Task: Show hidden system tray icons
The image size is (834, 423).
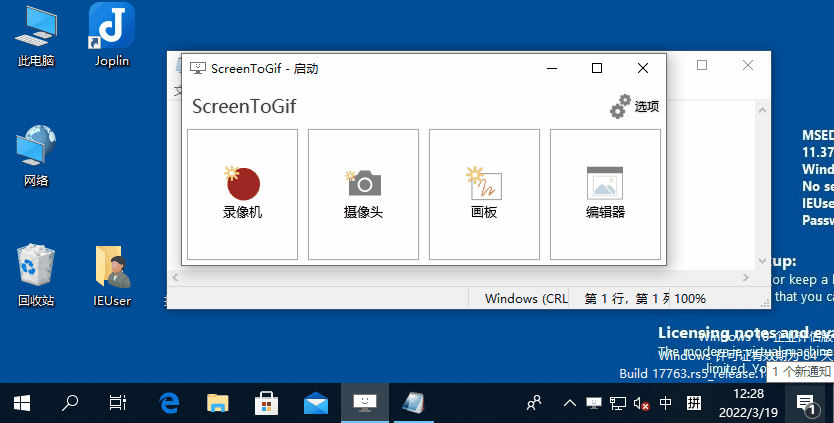Action: [x=570, y=403]
